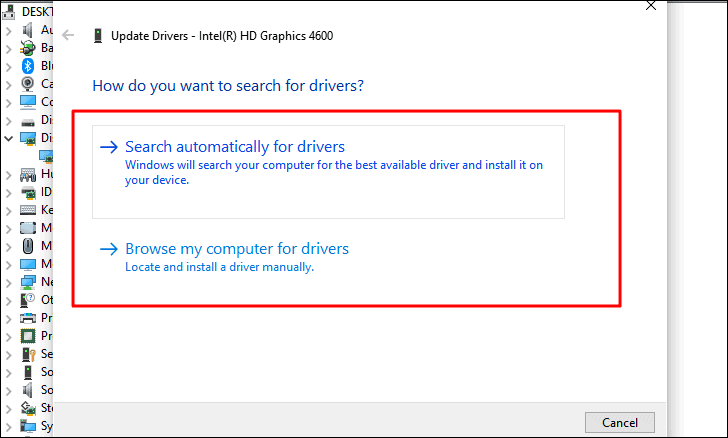Click the Mice pointing devices mouse icon

coord(28,246)
